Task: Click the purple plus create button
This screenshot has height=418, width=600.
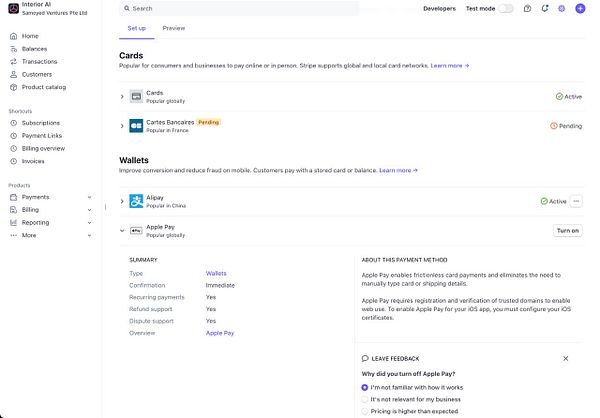Action: click(580, 8)
